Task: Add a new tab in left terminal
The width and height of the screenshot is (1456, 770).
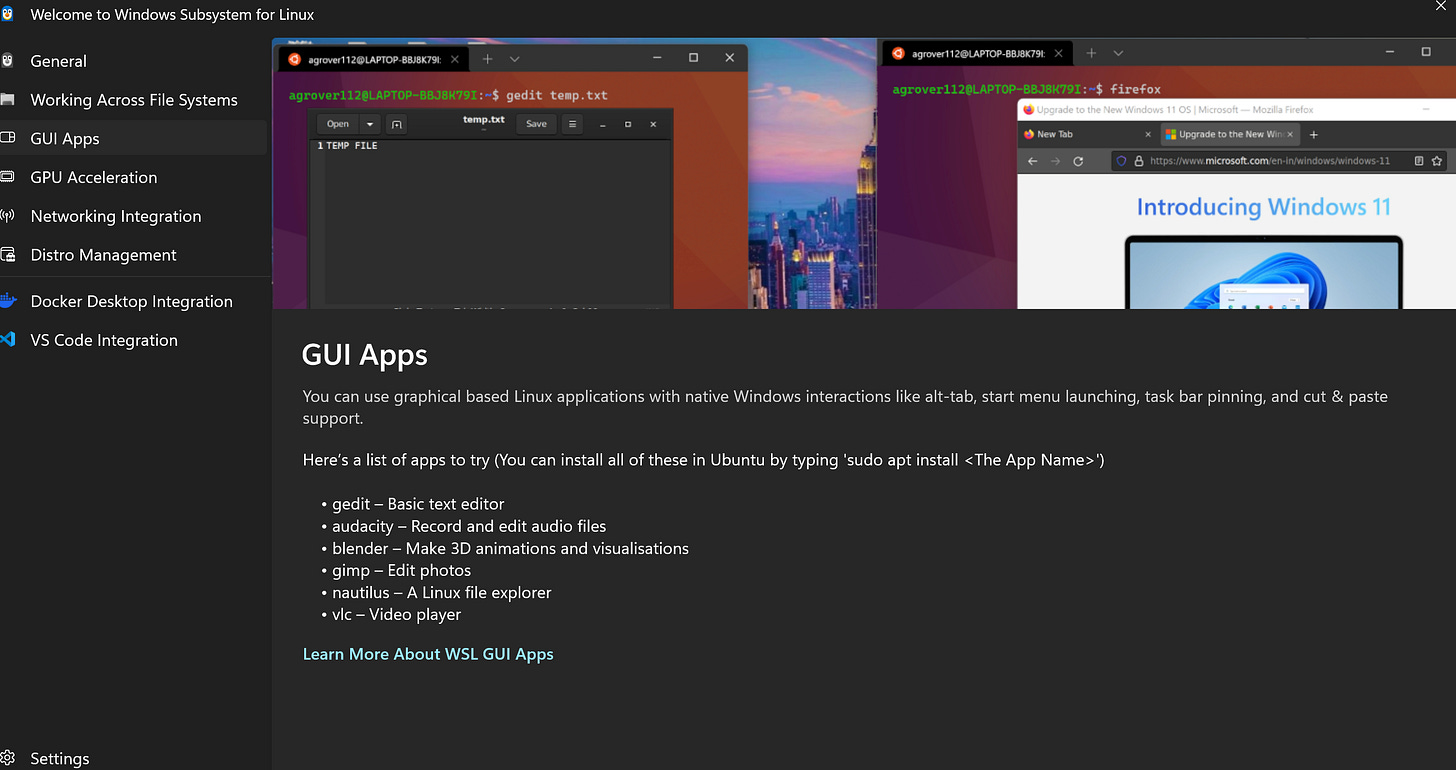Action: [x=488, y=58]
